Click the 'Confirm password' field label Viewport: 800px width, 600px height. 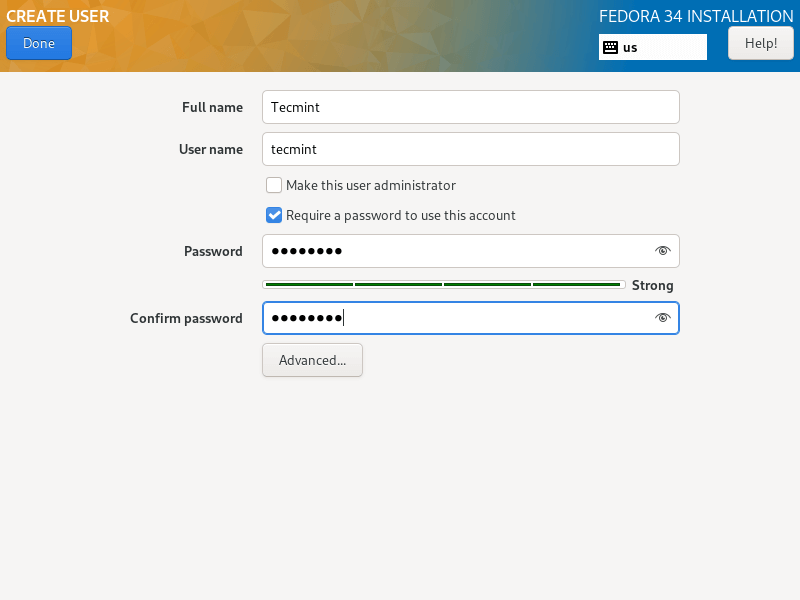click(x=186, y=318)
